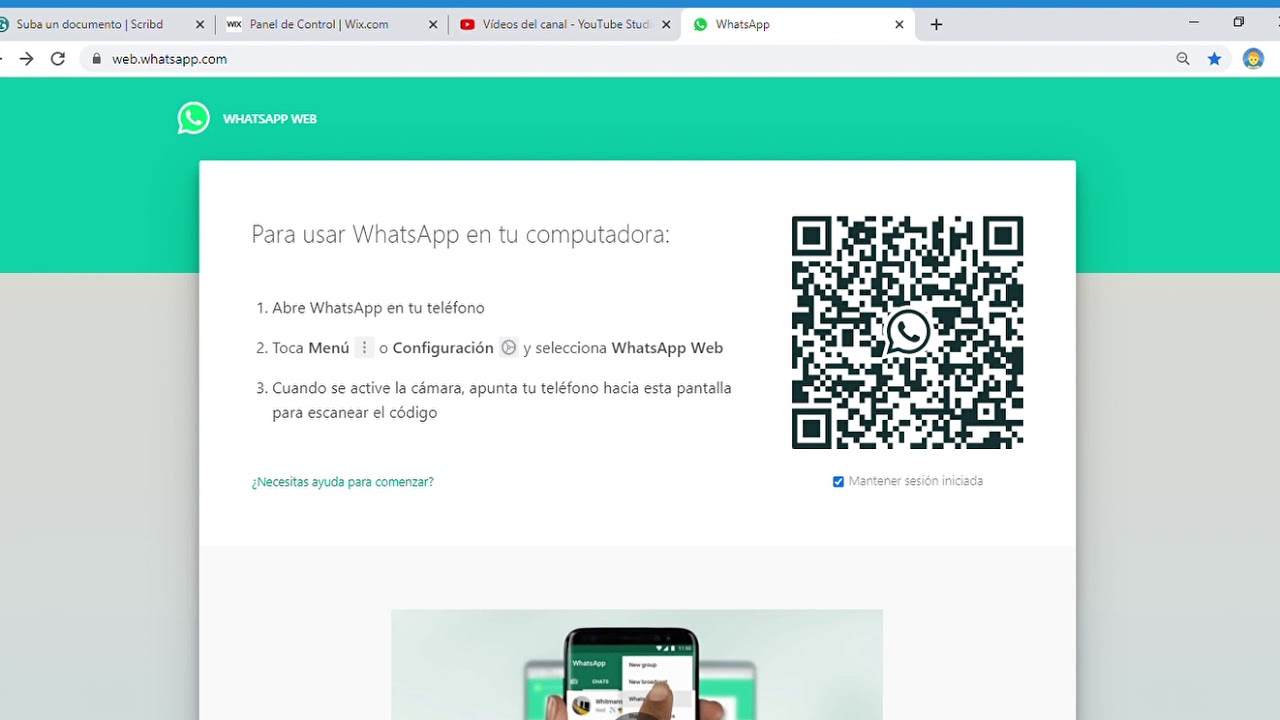This screenshot has height=720, width=1280.
Task: Uncheck Mantener sesión iniciada checkbox
Action: [x=838, y=482]
